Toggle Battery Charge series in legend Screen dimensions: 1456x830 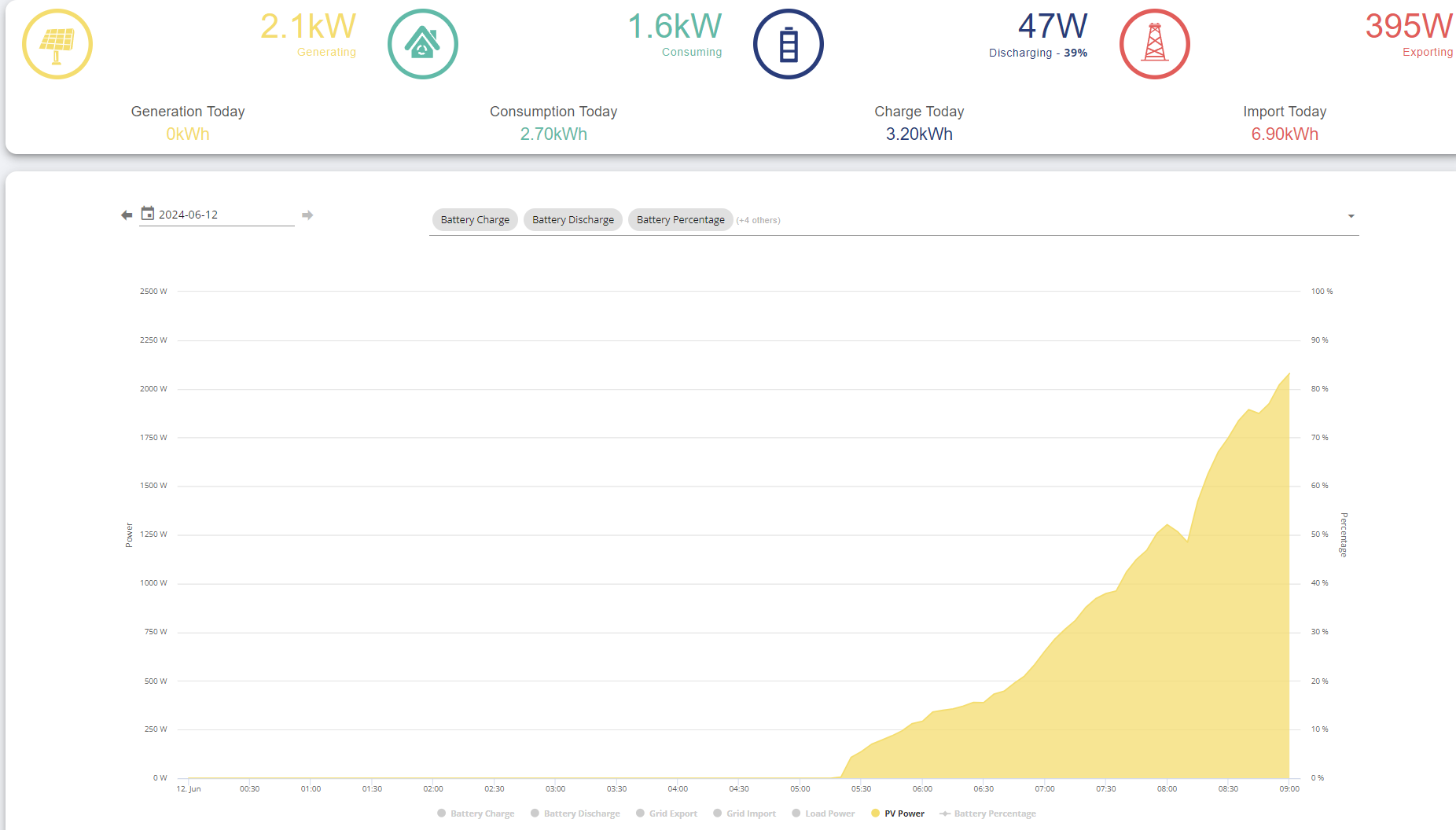tap(476, 813)
